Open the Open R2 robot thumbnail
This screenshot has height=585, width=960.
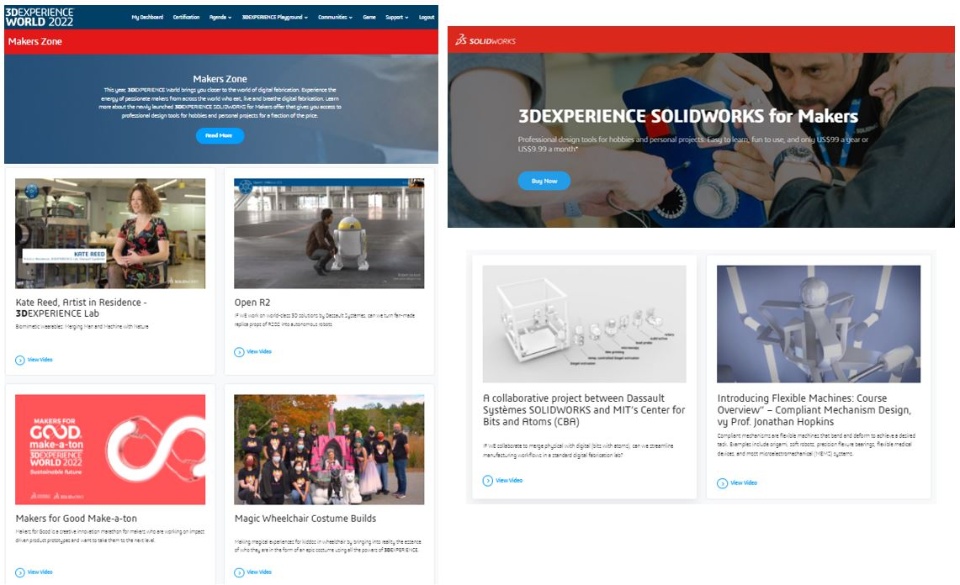329,233
